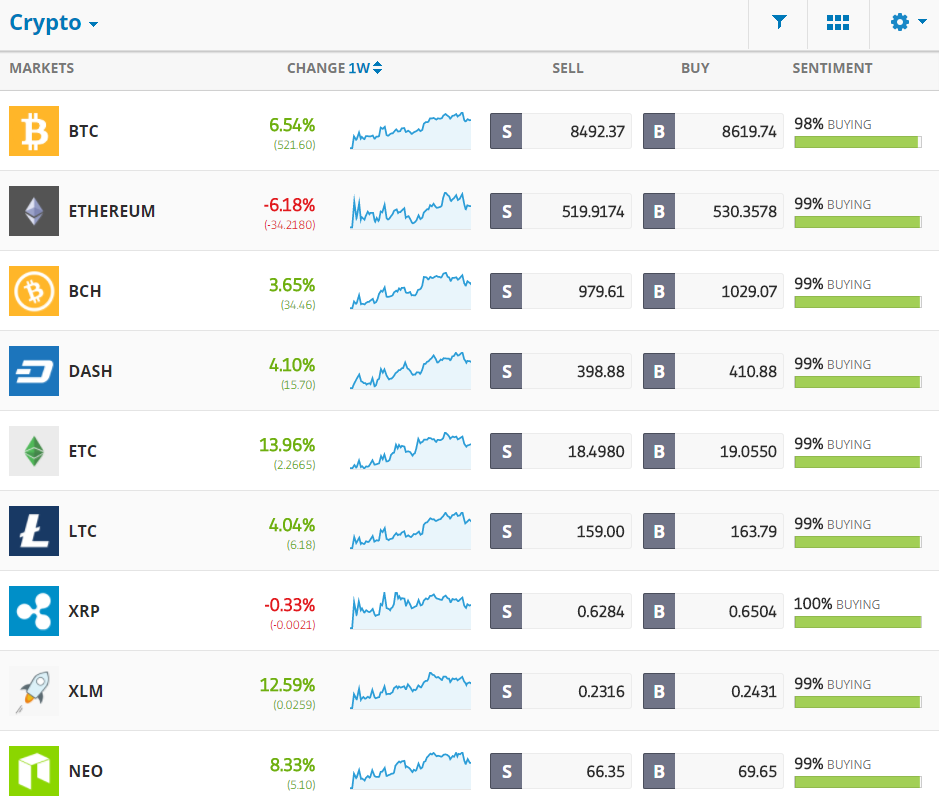Click the Ethereum logo icon
Viewport: 939px width, 810px height.
point(34,211)
